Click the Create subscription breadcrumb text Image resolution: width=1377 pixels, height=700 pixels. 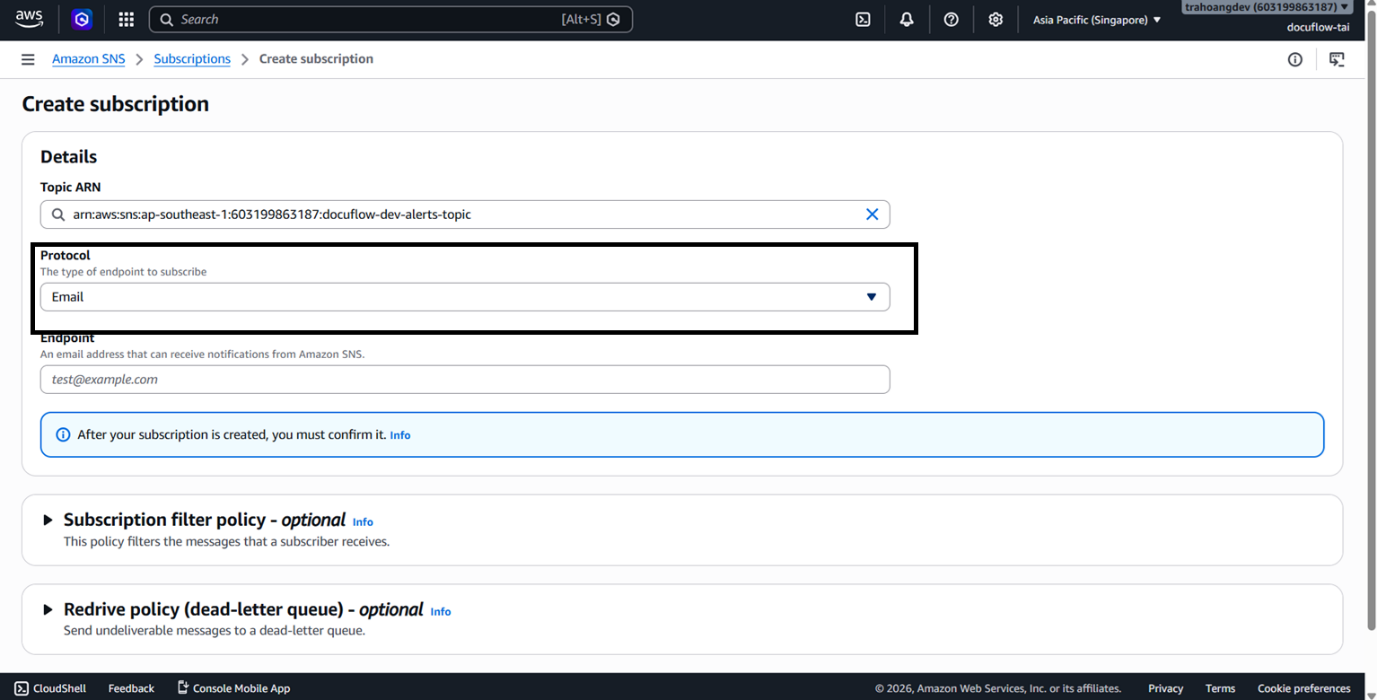pos(316,59)
